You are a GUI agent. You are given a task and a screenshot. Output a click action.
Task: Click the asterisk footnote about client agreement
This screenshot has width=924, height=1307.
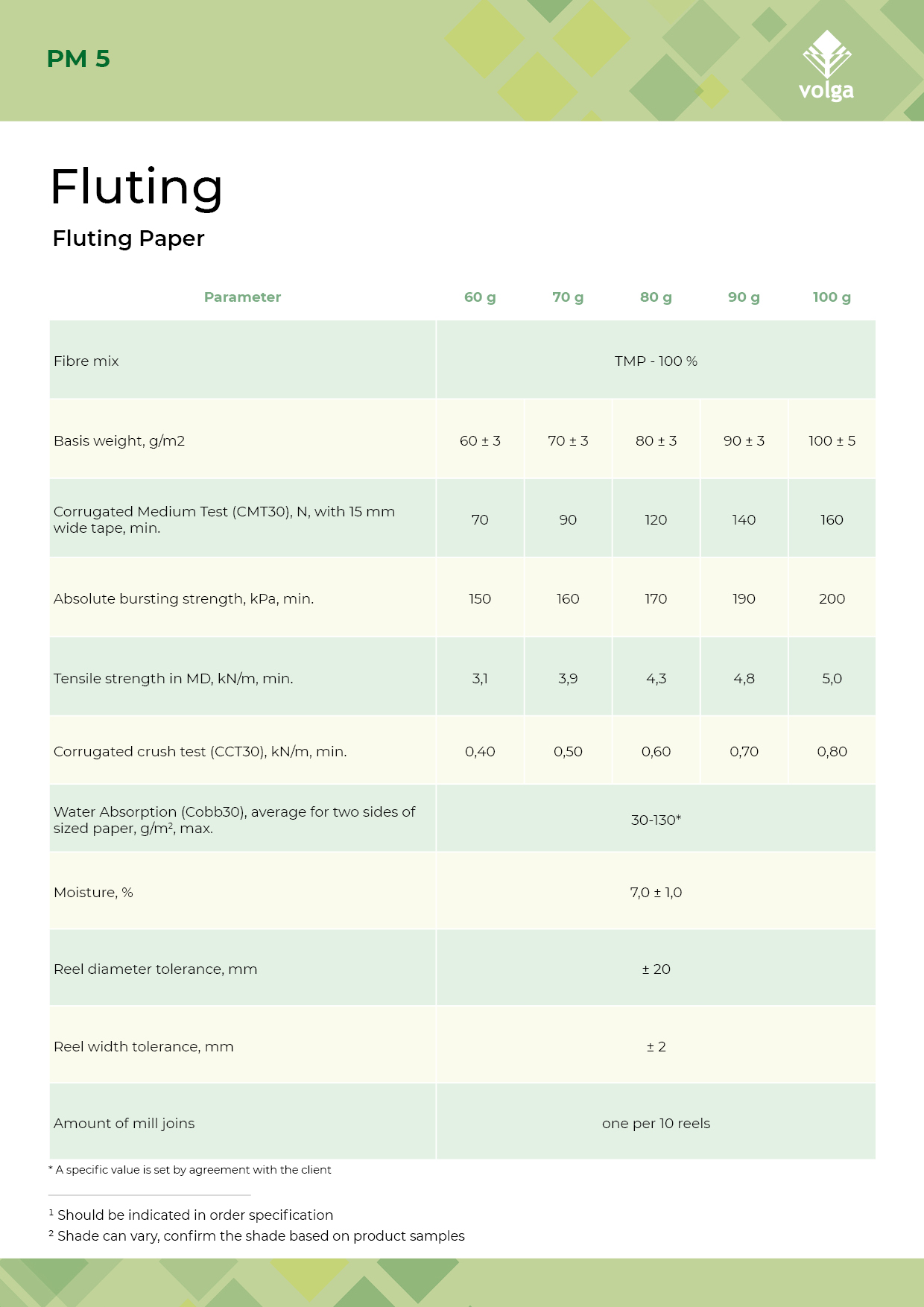click(190, 1170)
